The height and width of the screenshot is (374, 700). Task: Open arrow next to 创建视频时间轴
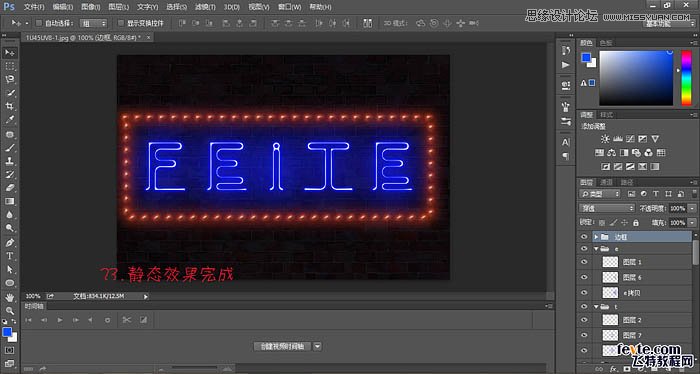(317, 346)
